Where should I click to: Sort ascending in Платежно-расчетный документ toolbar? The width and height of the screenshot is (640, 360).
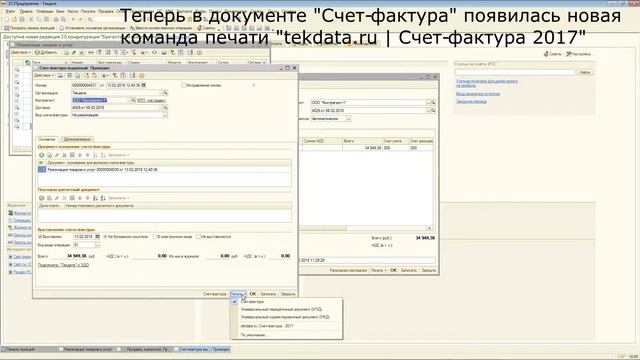[x=96, y=198]
